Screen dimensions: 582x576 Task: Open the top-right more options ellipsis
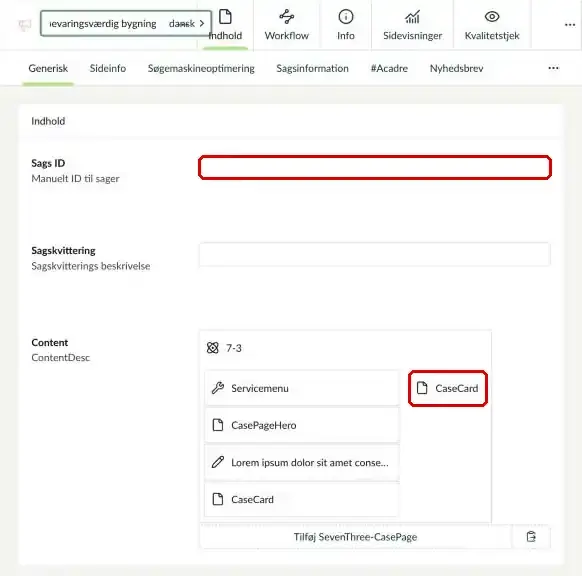click(x=570, y=25)
